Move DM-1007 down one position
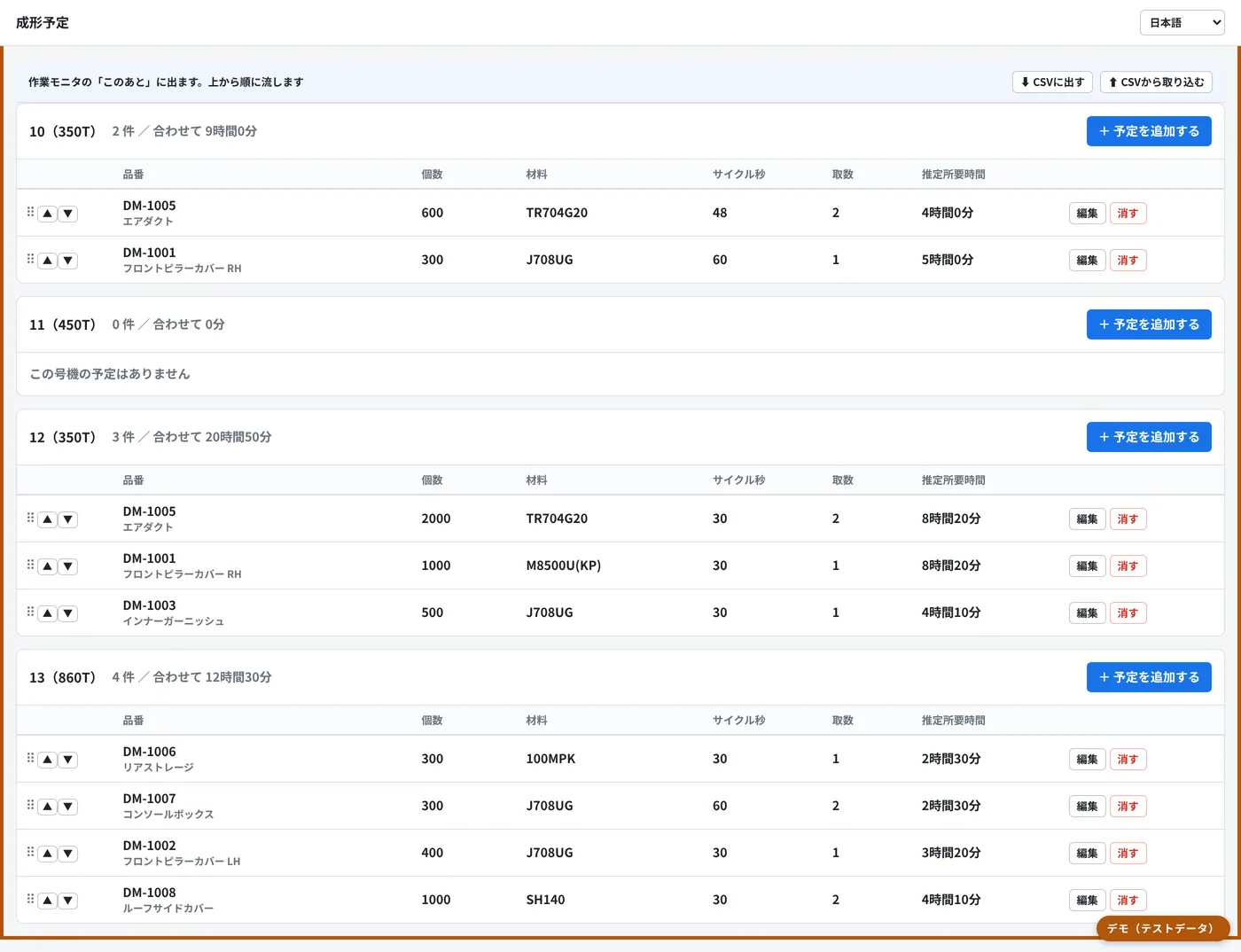The image size is (1241, 952). click(x=68, y=807)
